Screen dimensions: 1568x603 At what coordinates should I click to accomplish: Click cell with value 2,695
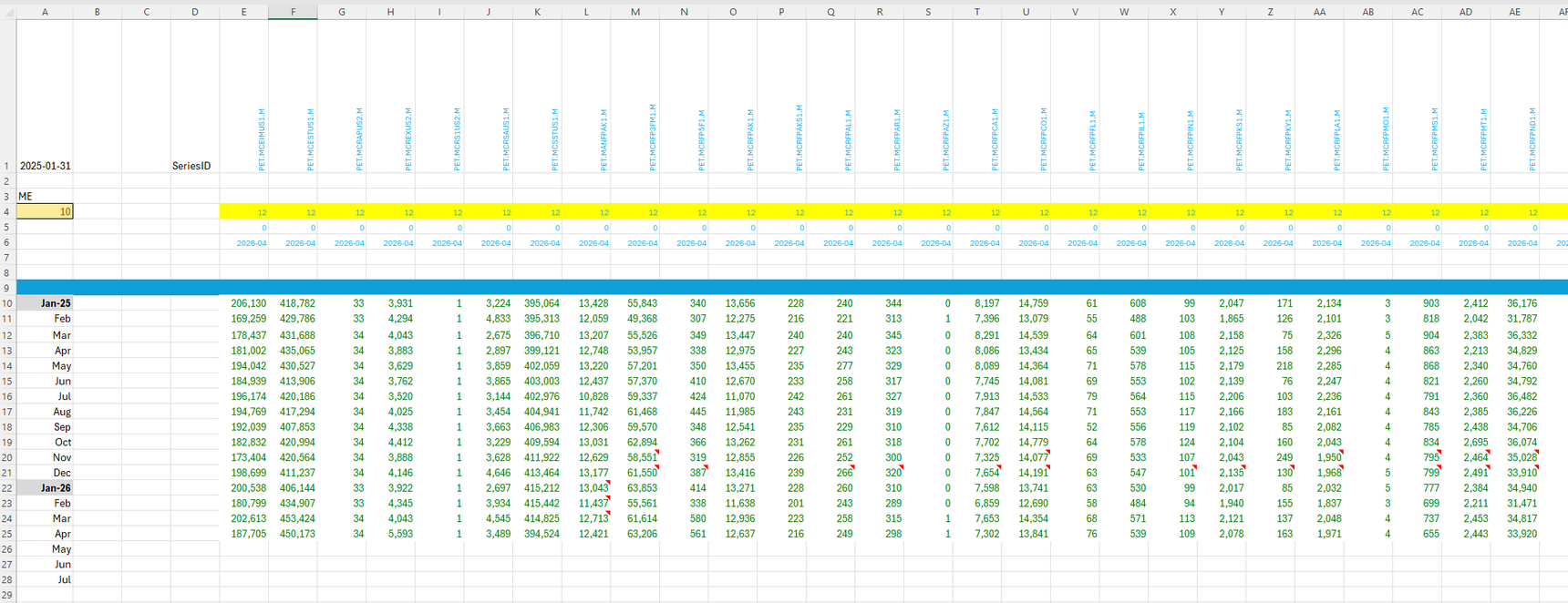tap(1466, 442)
